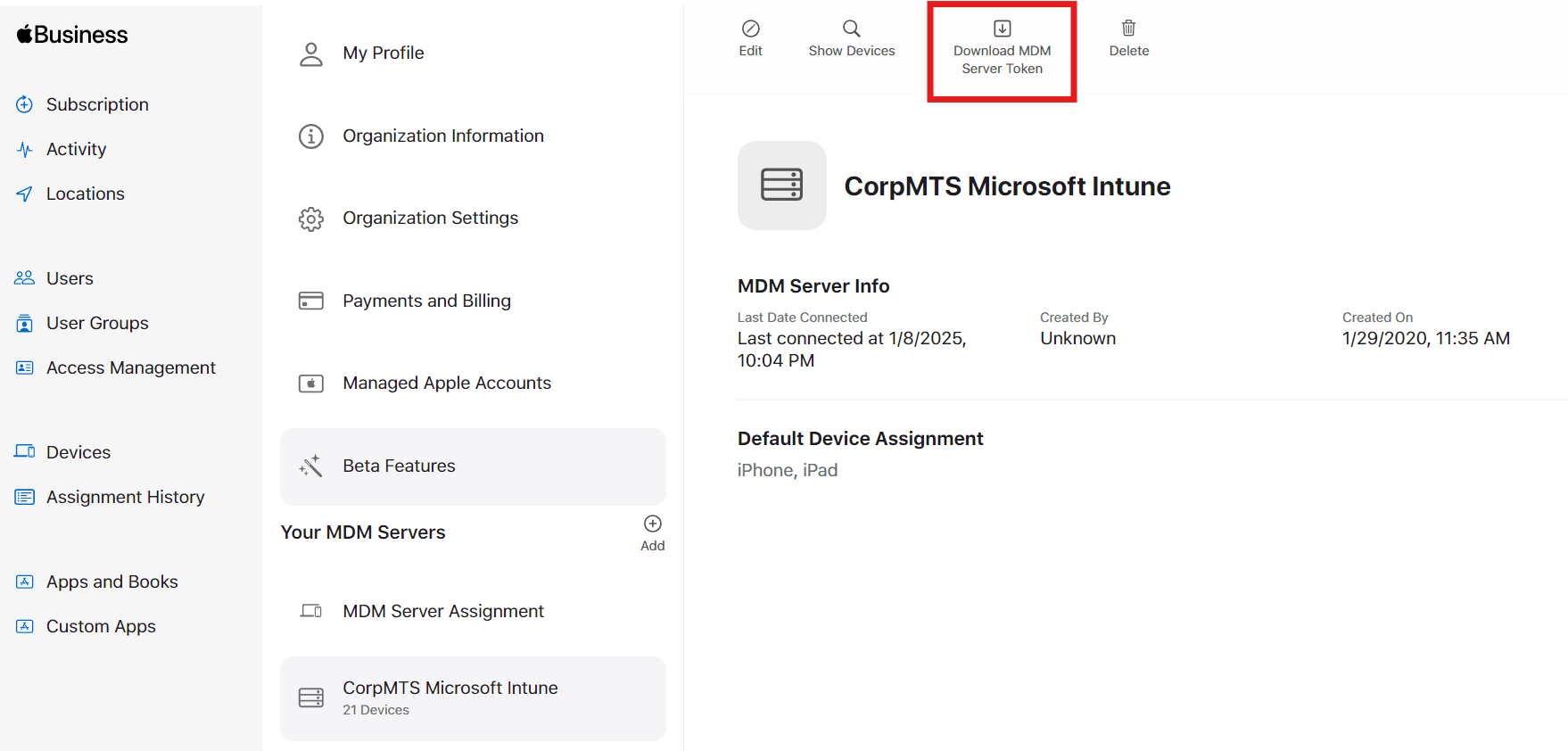Click the MDM Server Assignment device icon

[311, 611]
